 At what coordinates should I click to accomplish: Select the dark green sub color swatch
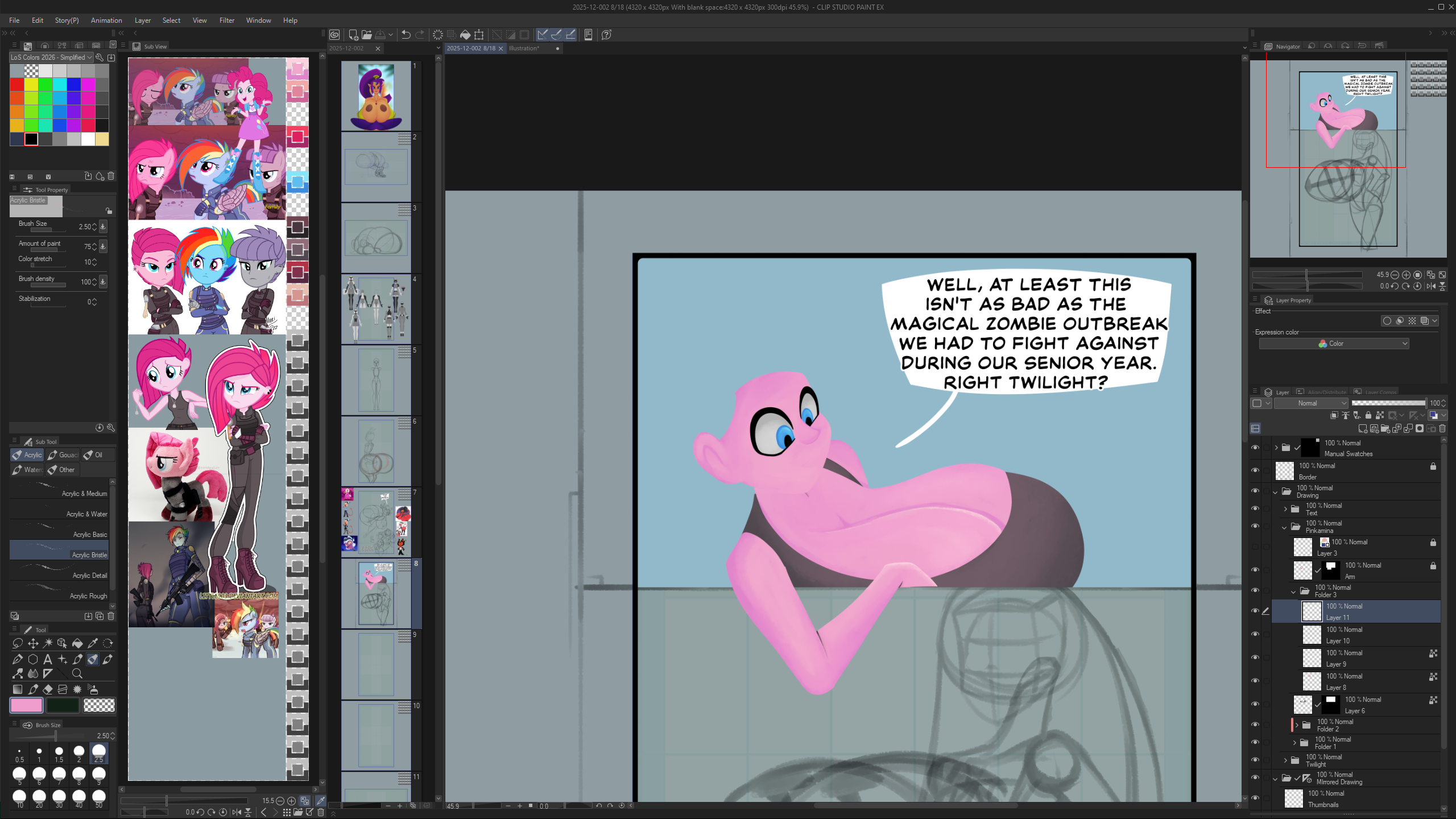pyautogui.click(x=63, y=705)
